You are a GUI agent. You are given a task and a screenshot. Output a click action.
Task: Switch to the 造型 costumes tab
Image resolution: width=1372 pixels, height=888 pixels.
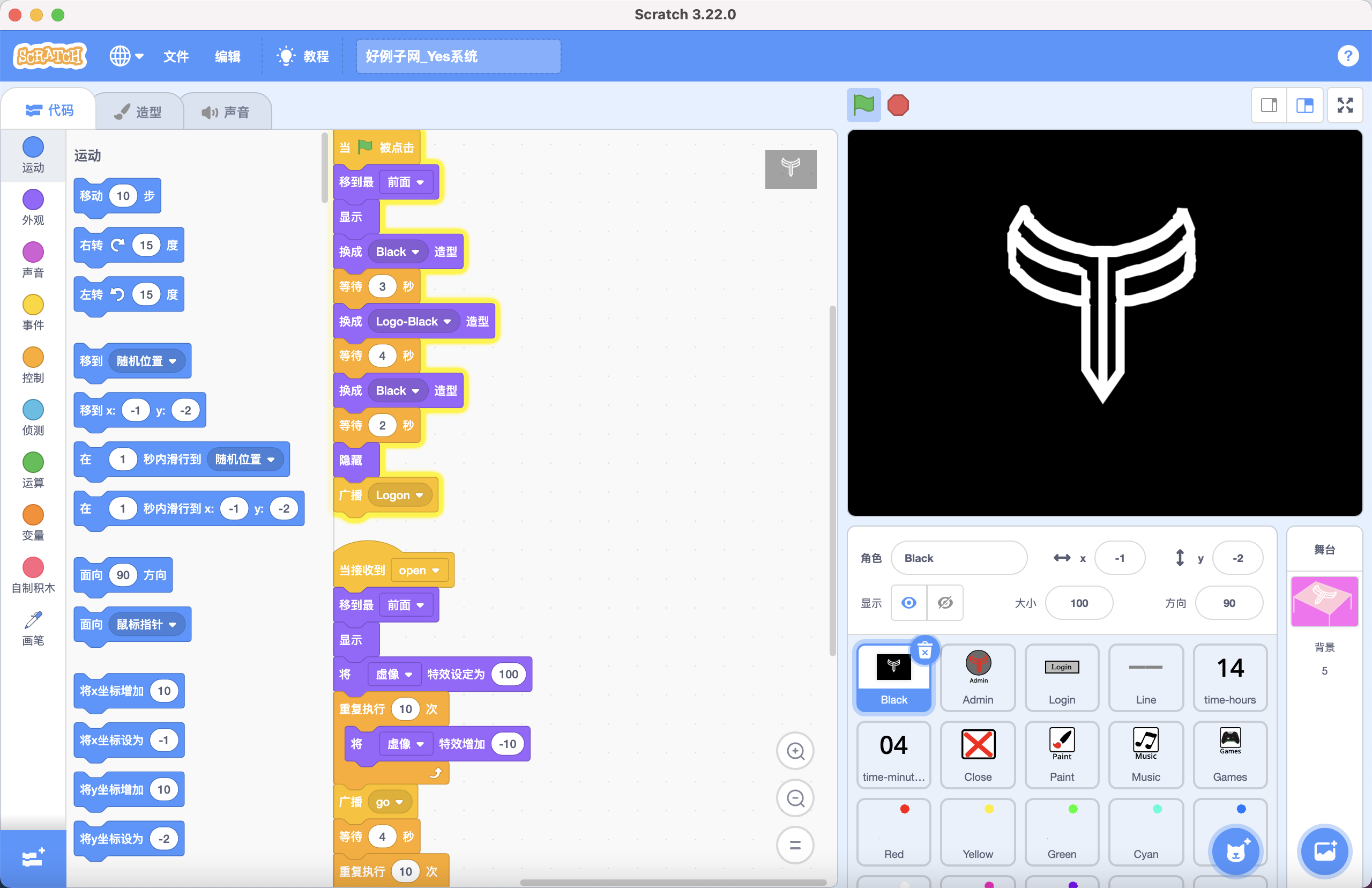click(139, 112)
